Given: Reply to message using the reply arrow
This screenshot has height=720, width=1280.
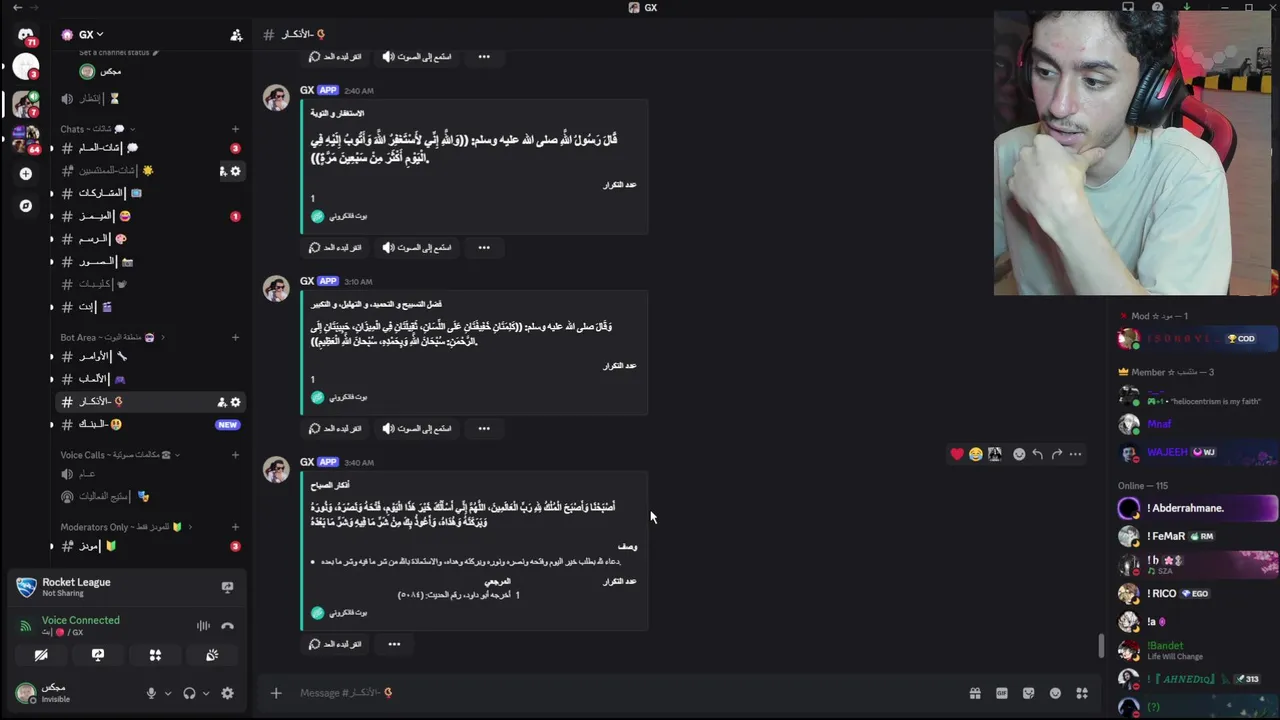Looking at the screenshot, I should click(x=1037, y=454).
